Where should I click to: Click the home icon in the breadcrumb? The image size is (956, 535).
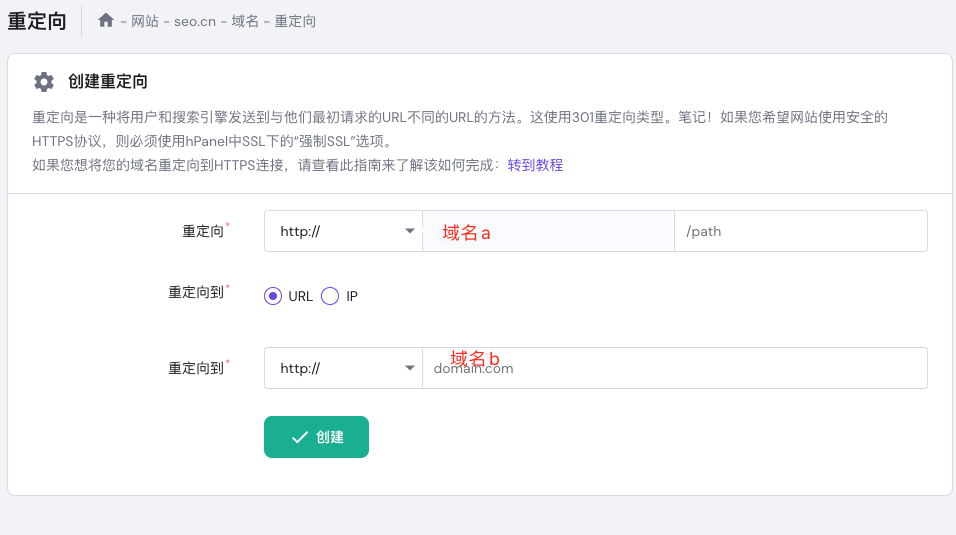click(x=106, y=20)
